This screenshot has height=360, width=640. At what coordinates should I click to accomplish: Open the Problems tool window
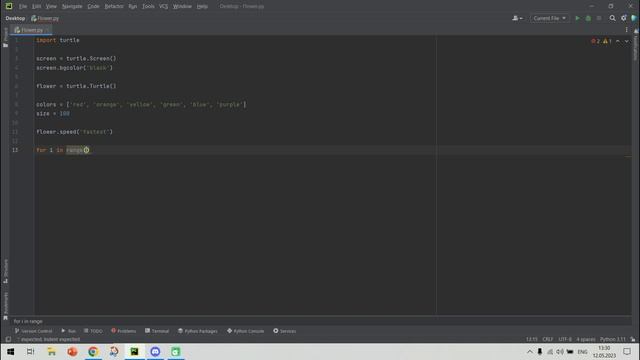[x=123, y=331]
